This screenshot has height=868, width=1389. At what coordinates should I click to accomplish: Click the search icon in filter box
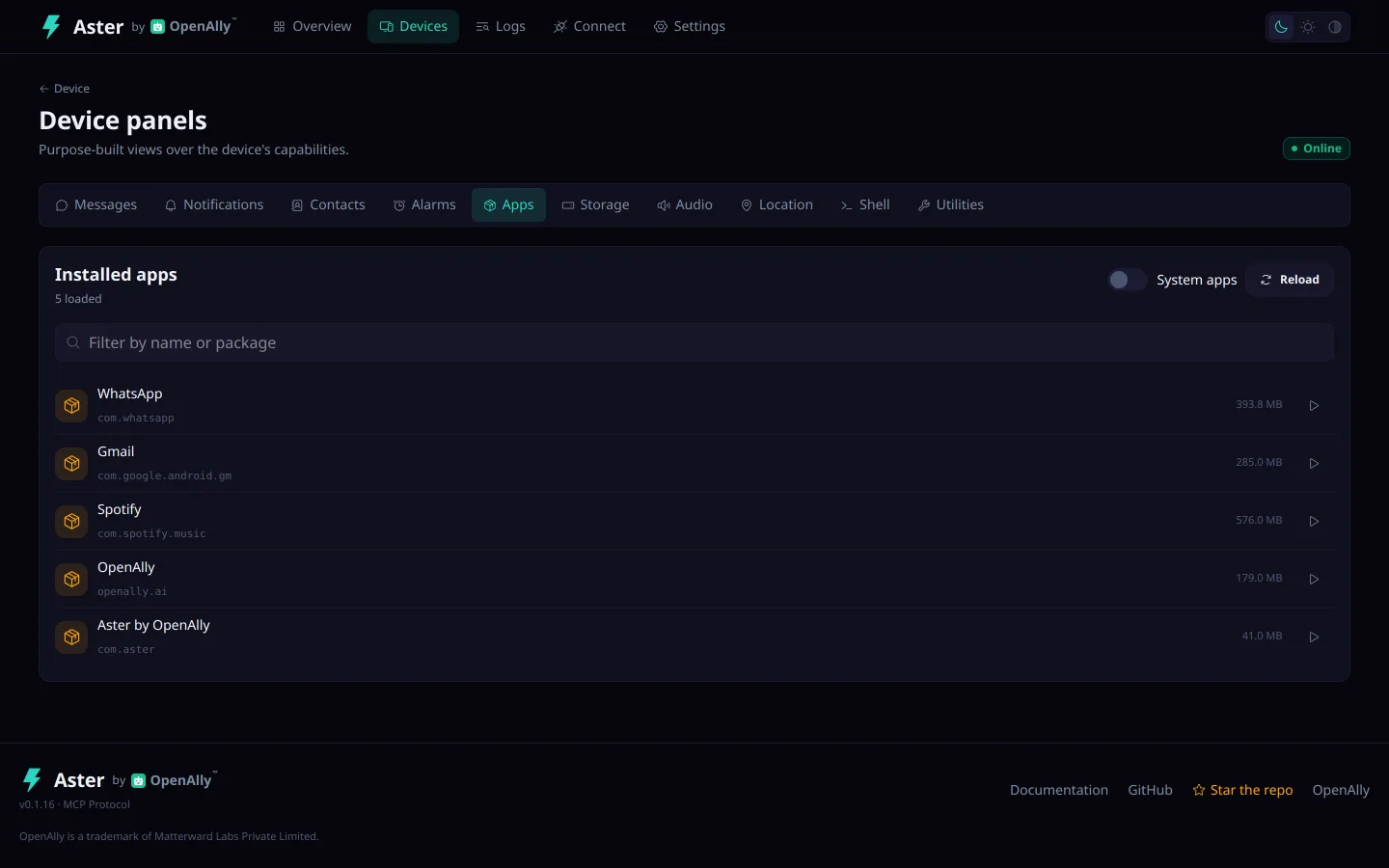point(73,342)
